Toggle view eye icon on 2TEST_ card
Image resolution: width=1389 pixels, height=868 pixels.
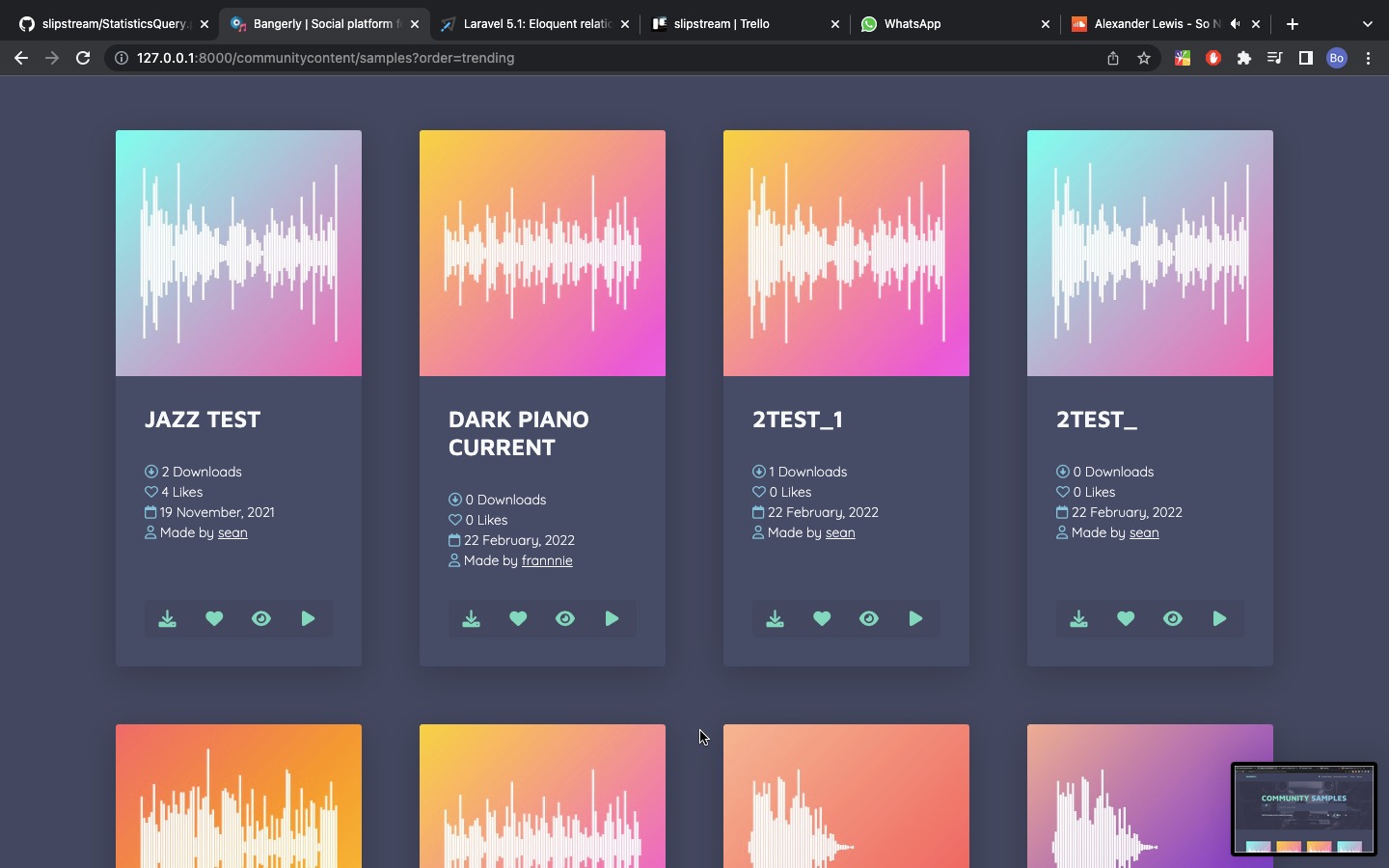tap(1173, 619)
